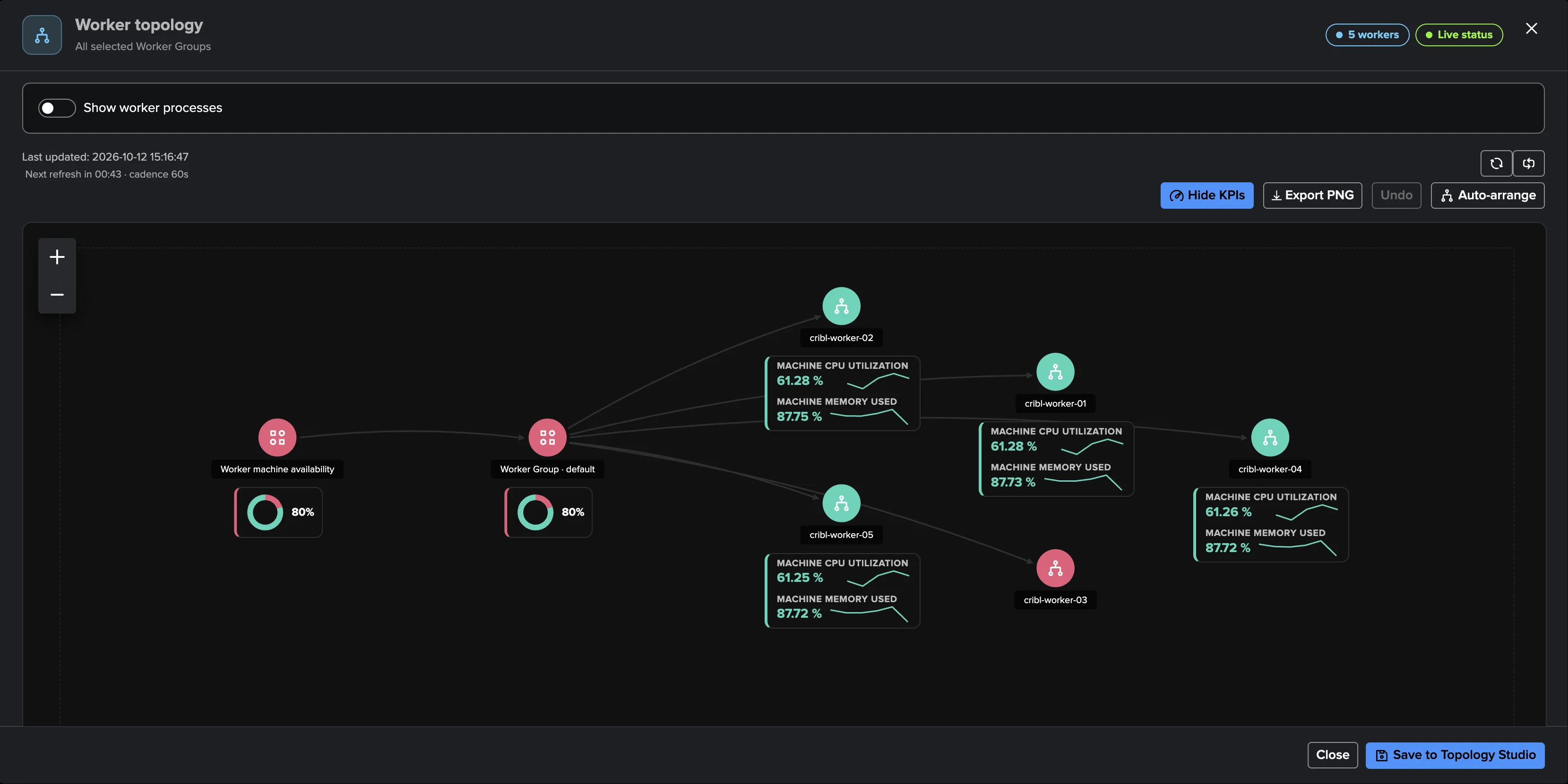Click the auto-refresh cycle icon button
The width and height of the screenshot is (1568, 784).
coord(1528,163)
